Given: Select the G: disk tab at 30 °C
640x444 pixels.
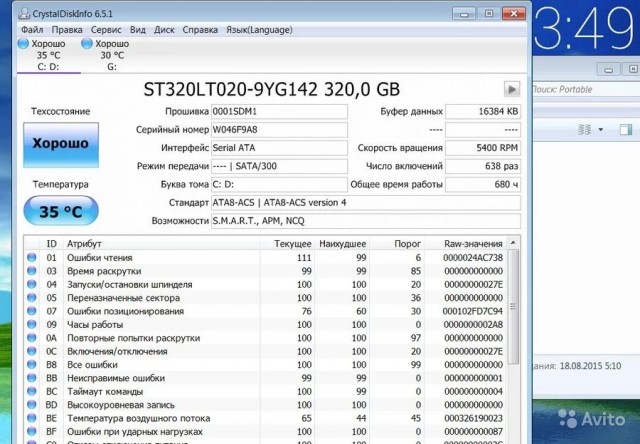Looking at the screenshot, I should [112, 55].
